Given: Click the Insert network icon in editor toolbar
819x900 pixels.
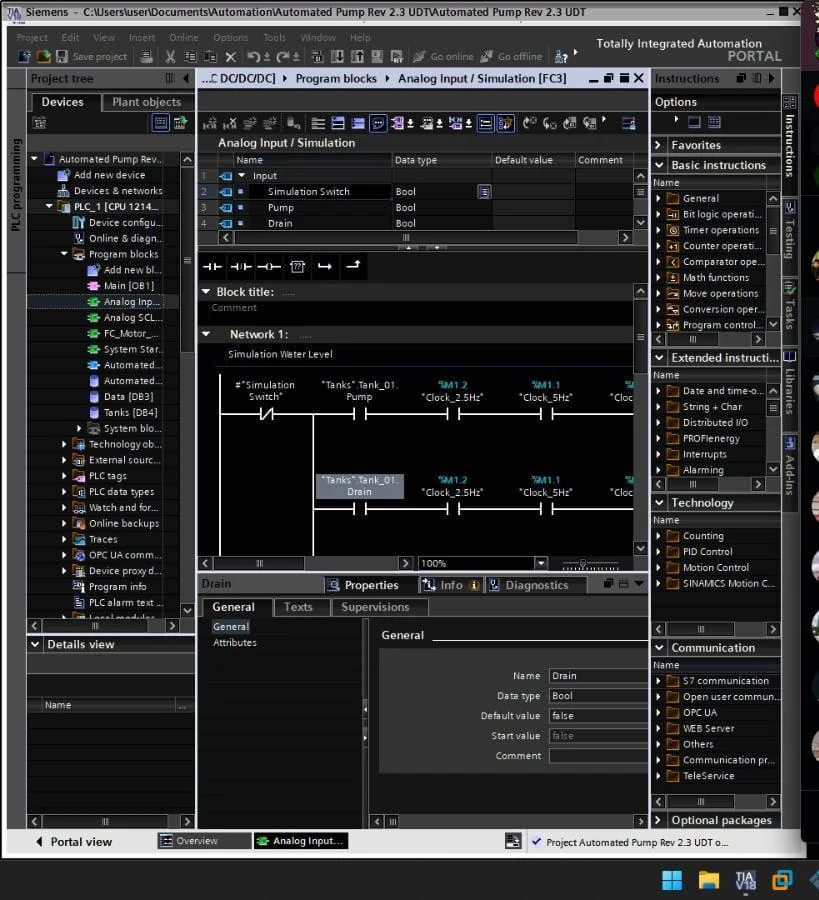Looking at the screenshot, I should (x=210, y=123).
